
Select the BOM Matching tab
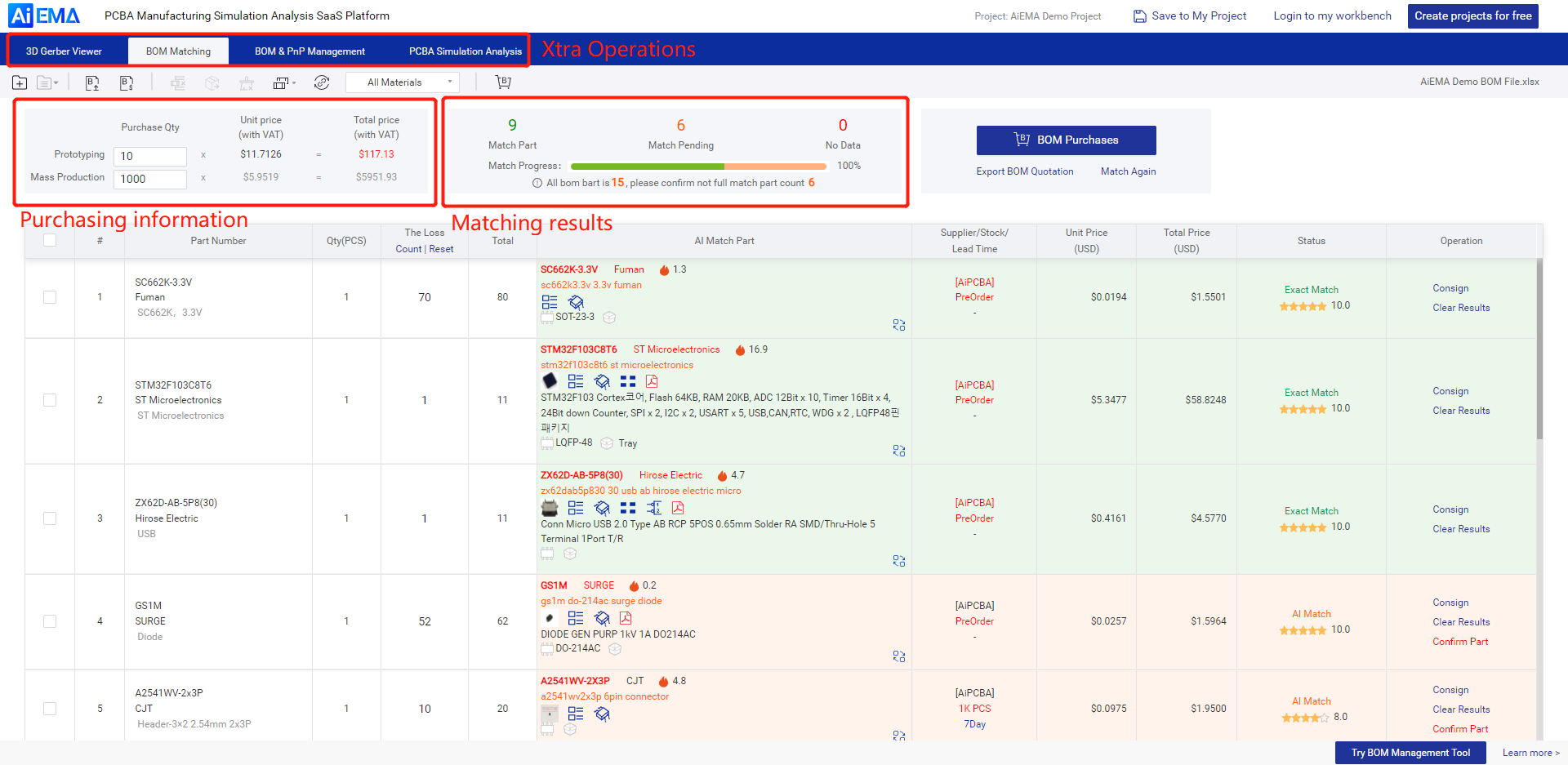tap(178, 51)
